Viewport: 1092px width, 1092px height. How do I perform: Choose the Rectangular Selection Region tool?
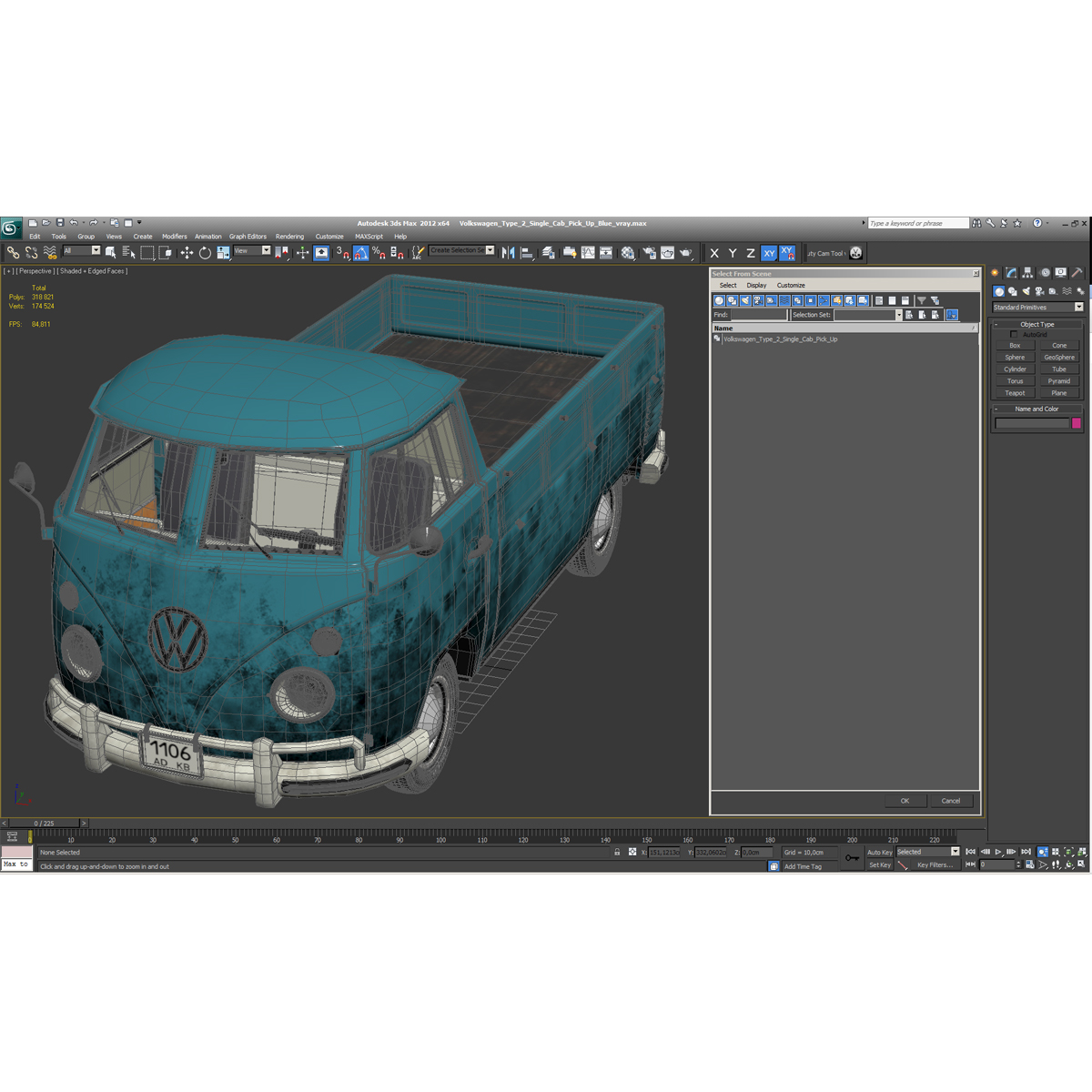click(147, 253)
